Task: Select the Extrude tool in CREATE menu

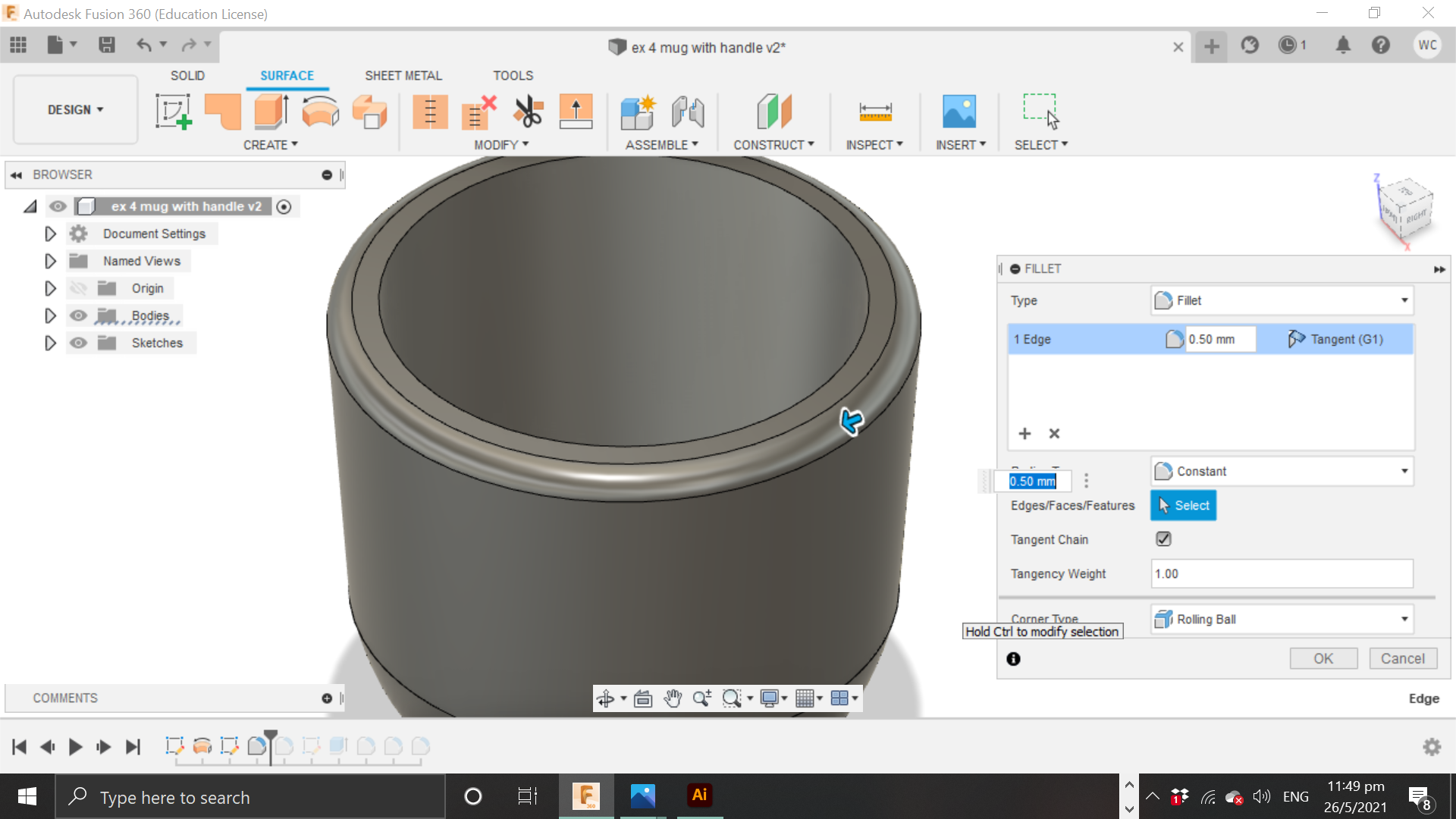Action: pos(270,111)
